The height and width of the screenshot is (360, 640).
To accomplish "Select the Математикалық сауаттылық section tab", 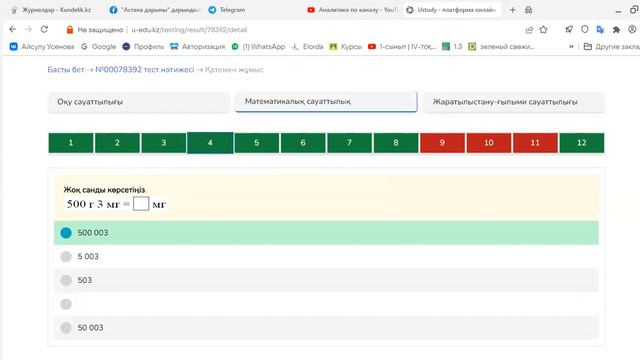I will (x=326, y=102).
